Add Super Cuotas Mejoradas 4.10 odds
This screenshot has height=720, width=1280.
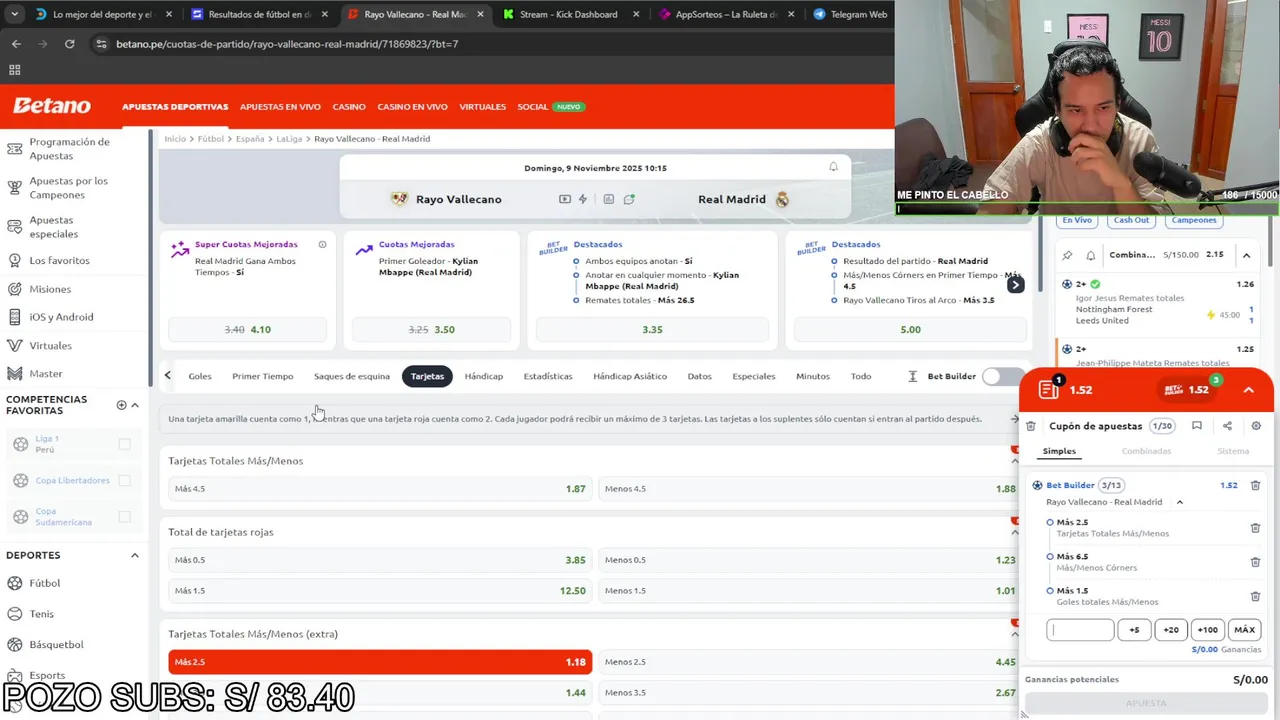[x=247, y=329]
